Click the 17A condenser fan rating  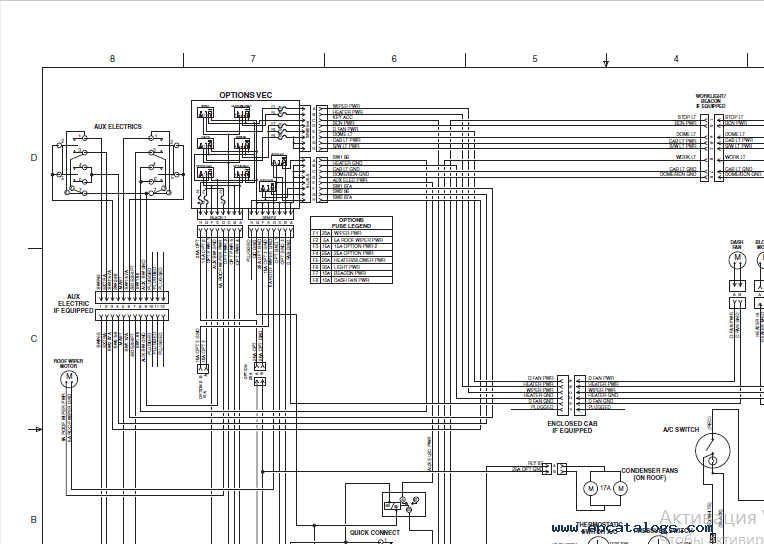[605, 487]
